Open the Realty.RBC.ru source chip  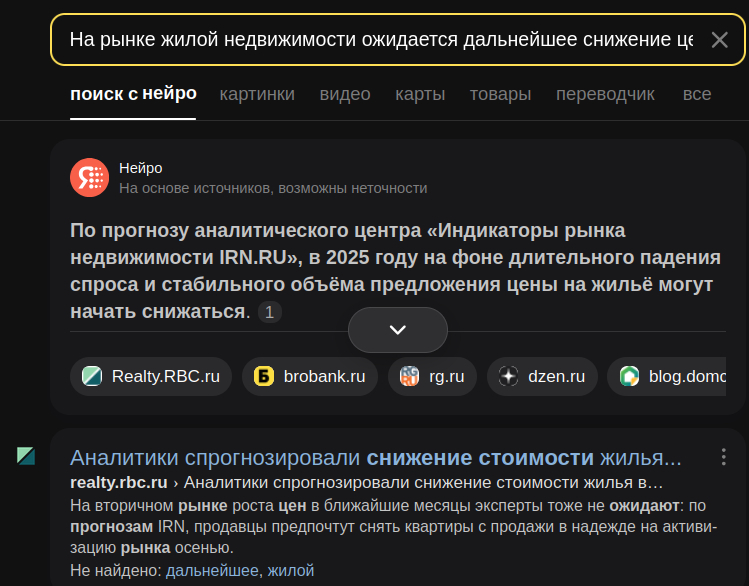point(151,376)
